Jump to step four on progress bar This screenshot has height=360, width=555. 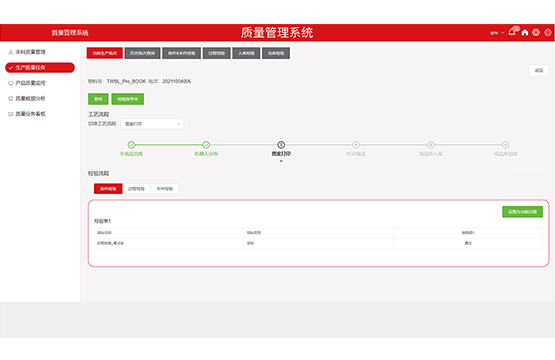pyautogui.click(x=356, y=144)
